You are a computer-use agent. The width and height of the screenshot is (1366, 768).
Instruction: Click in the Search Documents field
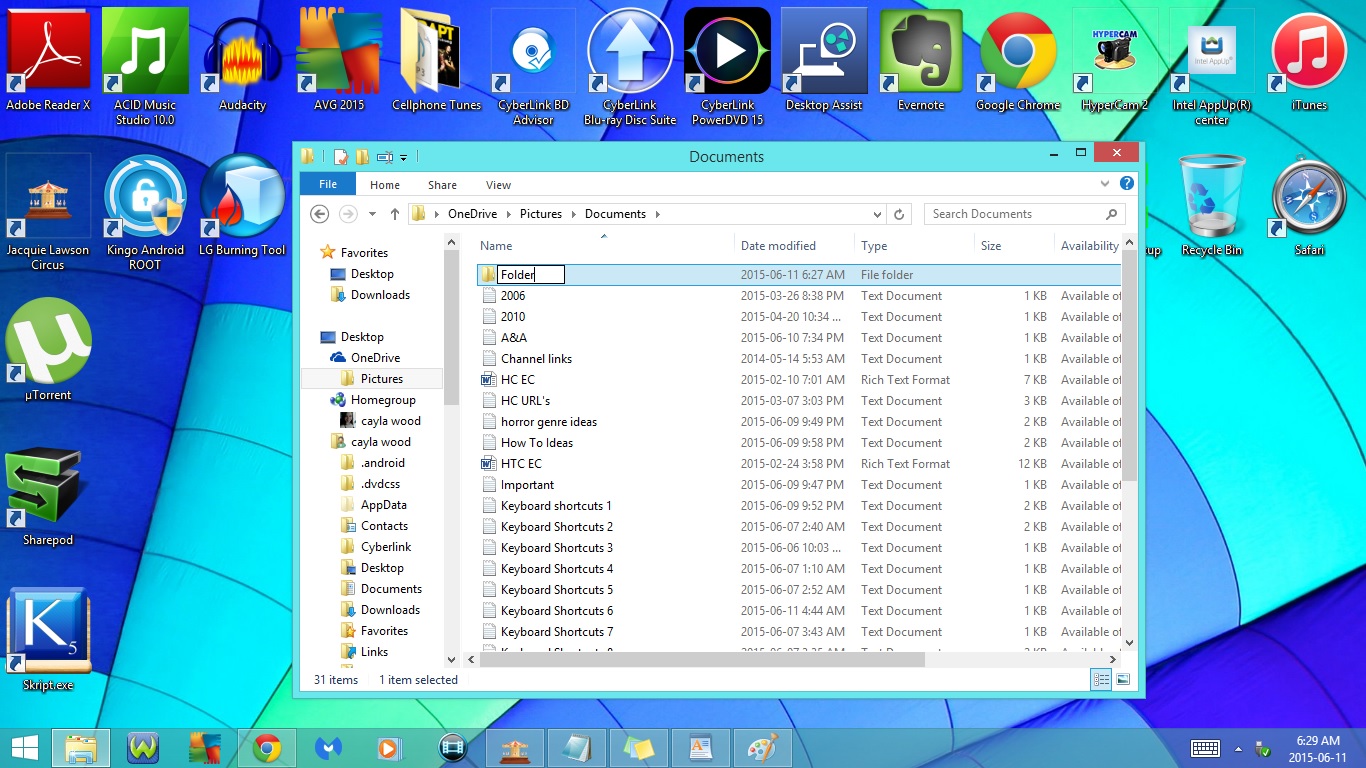tap(1025, 214)
